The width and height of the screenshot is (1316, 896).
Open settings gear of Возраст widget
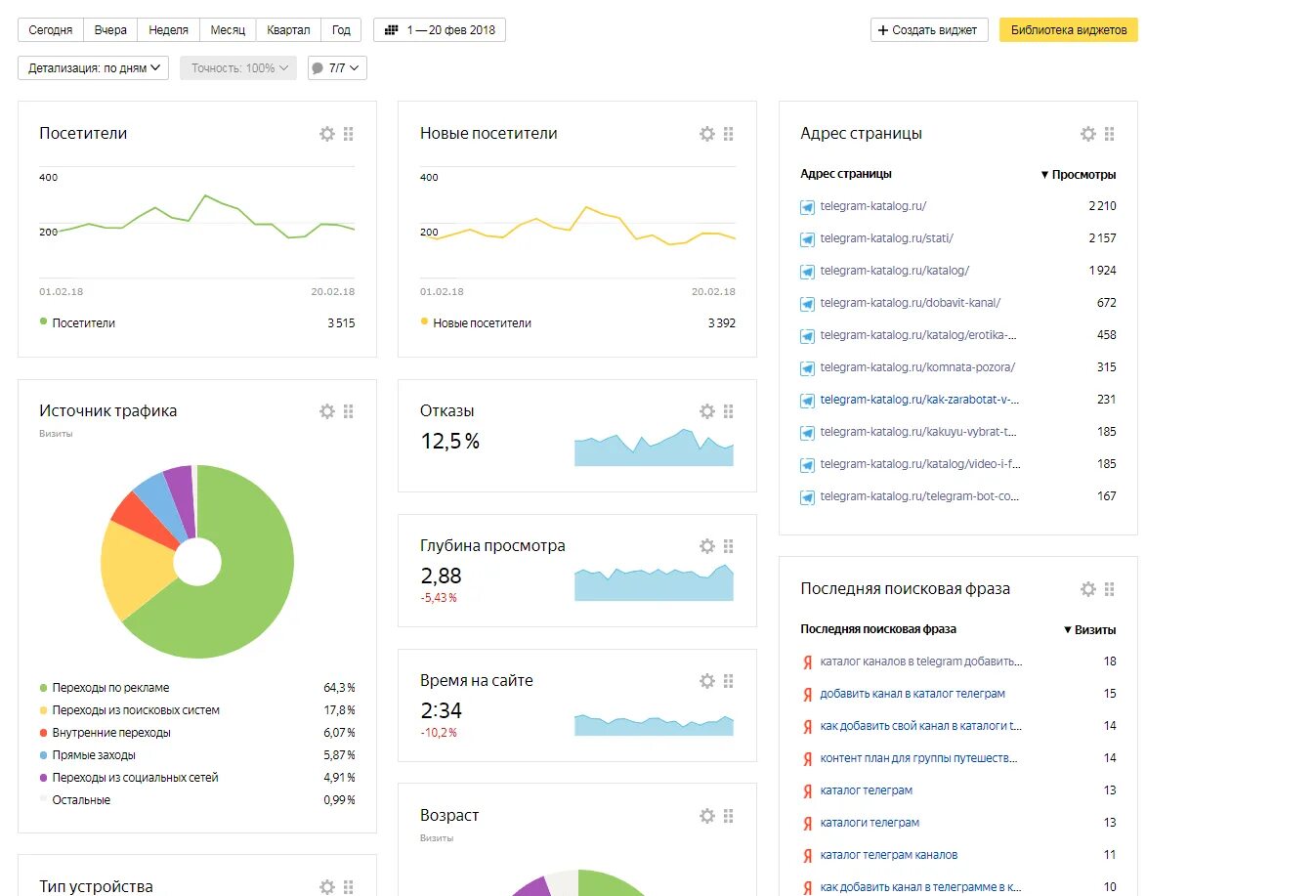tap(707, 816)
